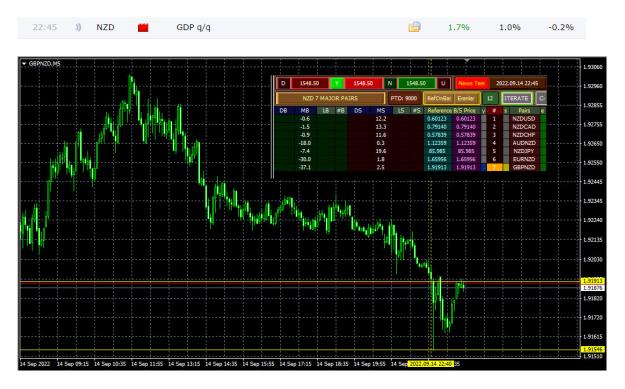The height and width of the screenshot is (389, 625).
Task: Click the D button in the panel
Action: [283, 83]
